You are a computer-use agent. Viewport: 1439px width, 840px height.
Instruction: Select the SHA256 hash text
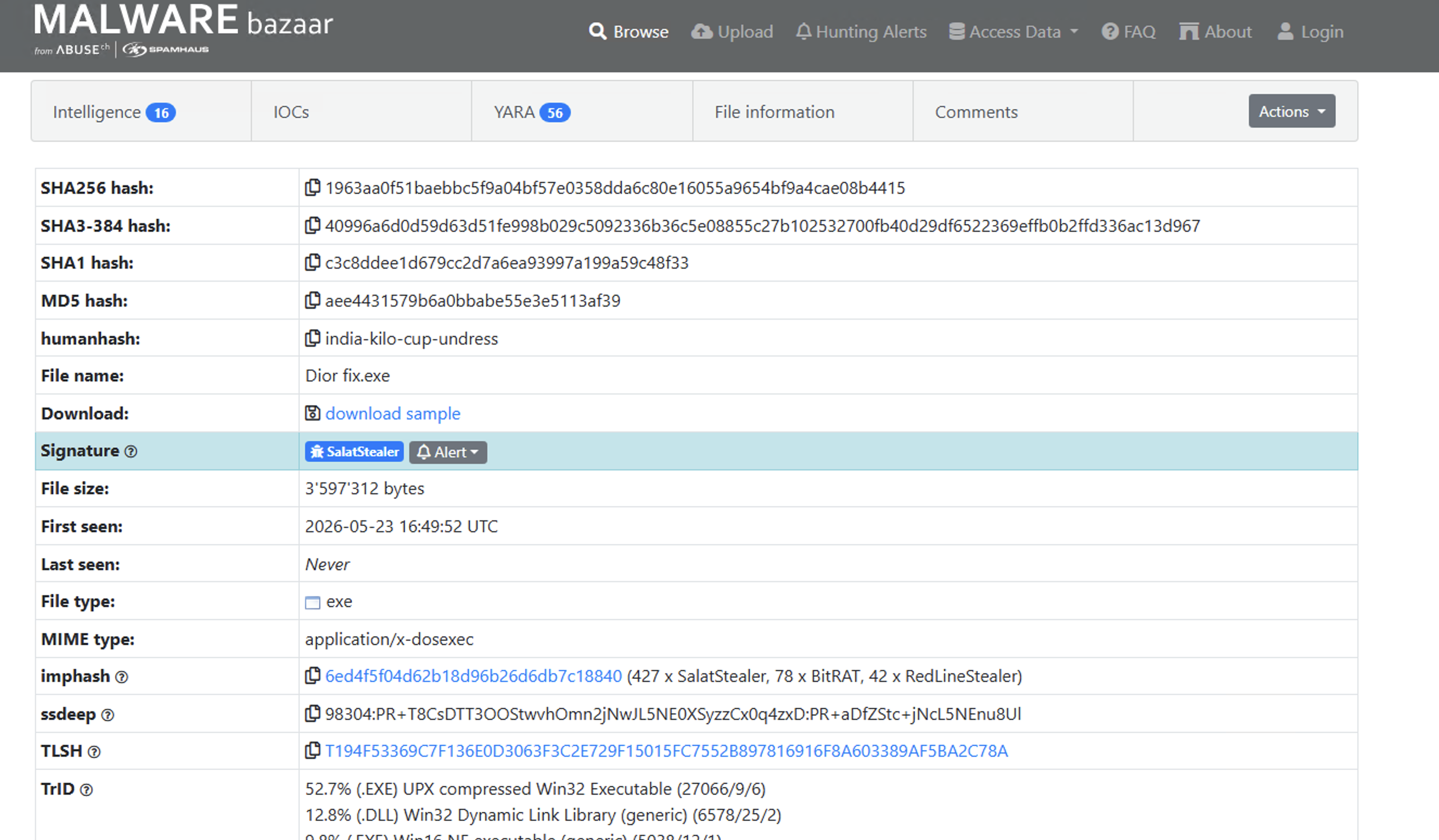point(615,188)
